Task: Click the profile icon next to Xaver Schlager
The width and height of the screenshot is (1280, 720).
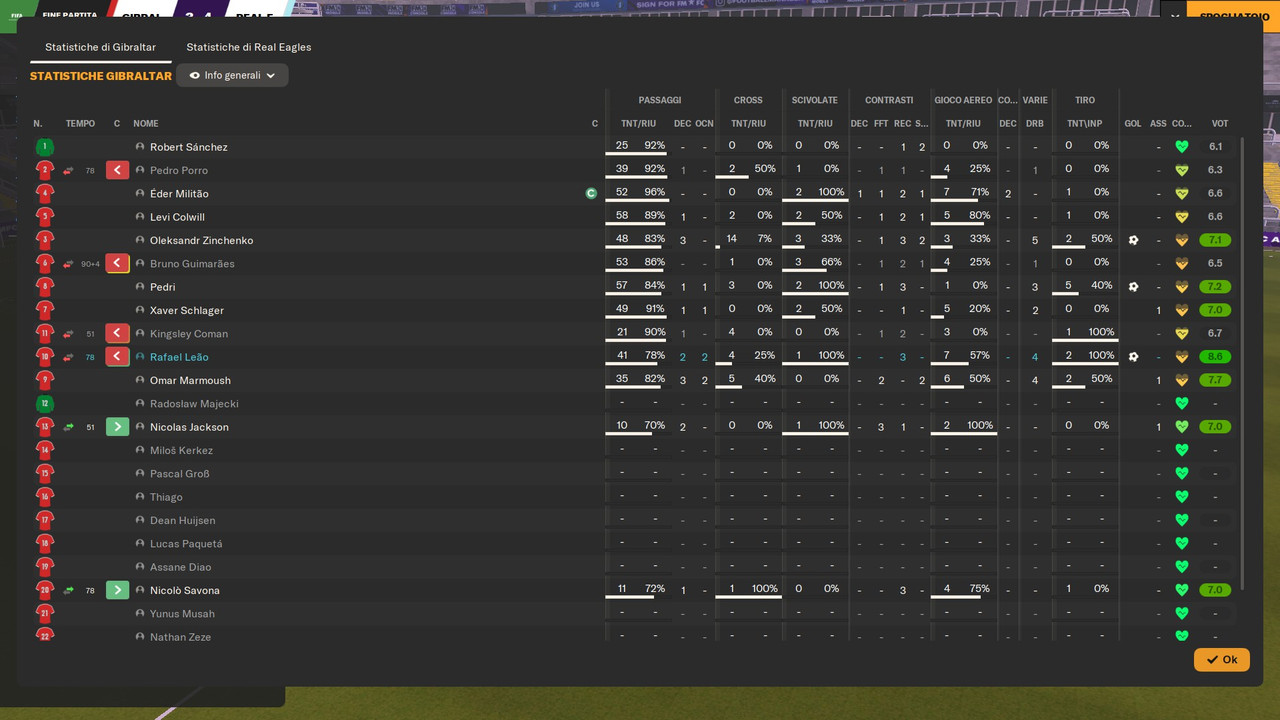Action: [x=141, y=311]
